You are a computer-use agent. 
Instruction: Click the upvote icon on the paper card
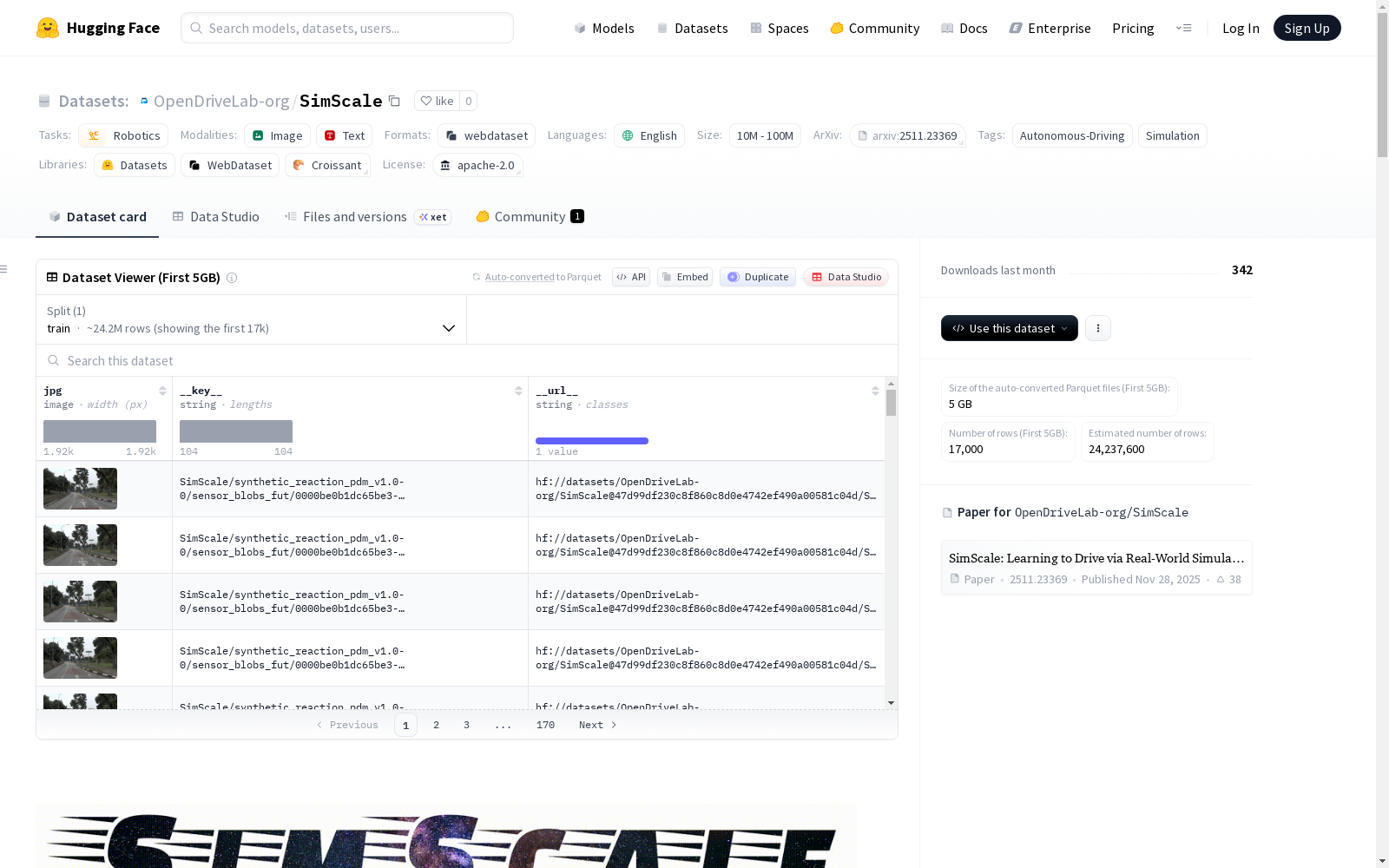tap(1221, 579)
